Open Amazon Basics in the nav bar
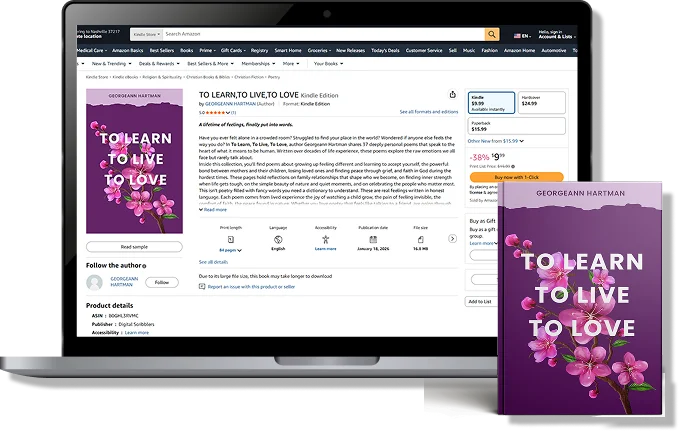679x431 pixels. pos(128,51)
